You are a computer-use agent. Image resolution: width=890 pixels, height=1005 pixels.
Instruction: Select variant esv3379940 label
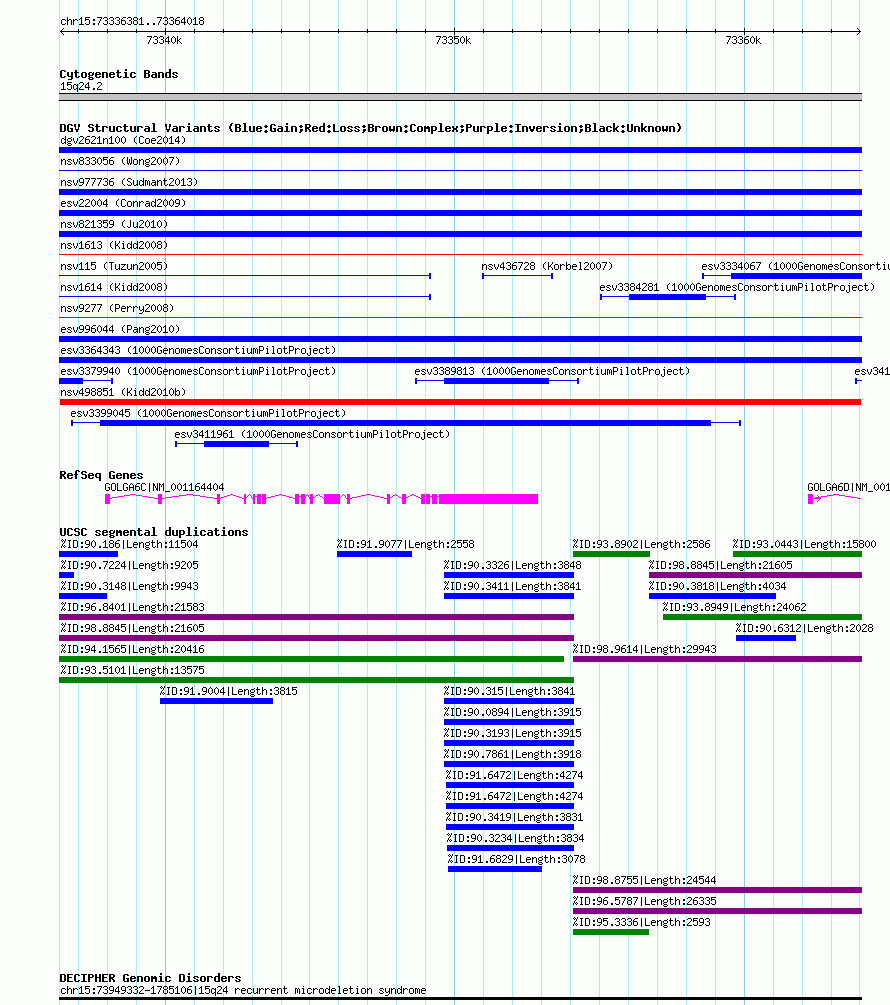coord(198,371)
